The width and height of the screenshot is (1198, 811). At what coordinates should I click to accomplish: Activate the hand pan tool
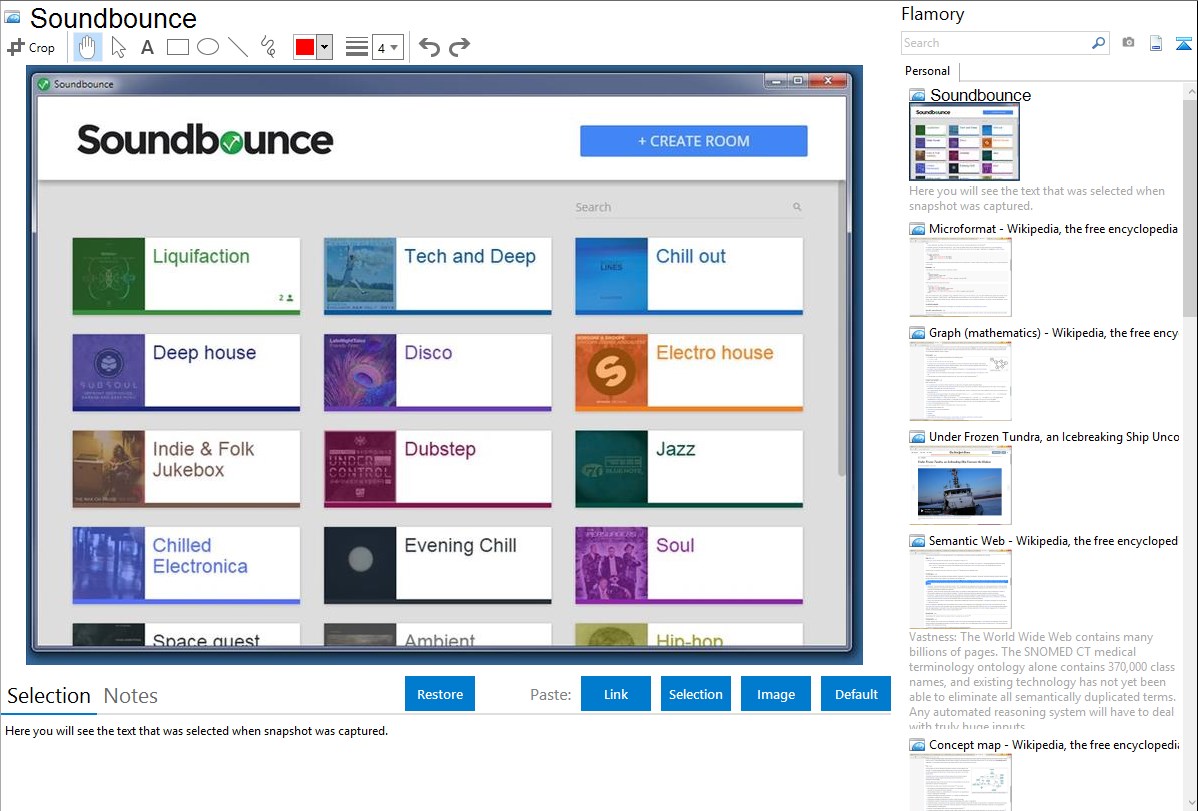pos(88,46)
